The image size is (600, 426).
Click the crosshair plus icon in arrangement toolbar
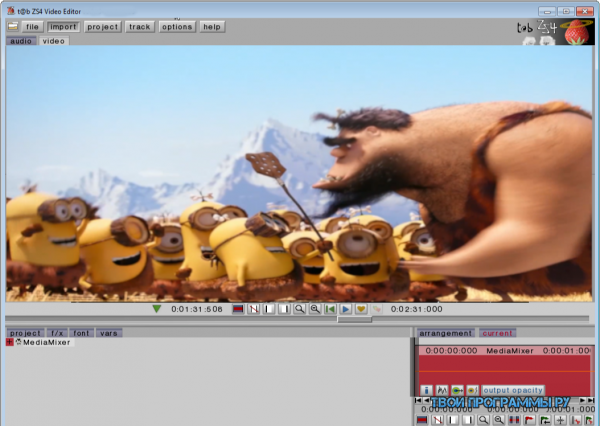[x=560, y=420]
